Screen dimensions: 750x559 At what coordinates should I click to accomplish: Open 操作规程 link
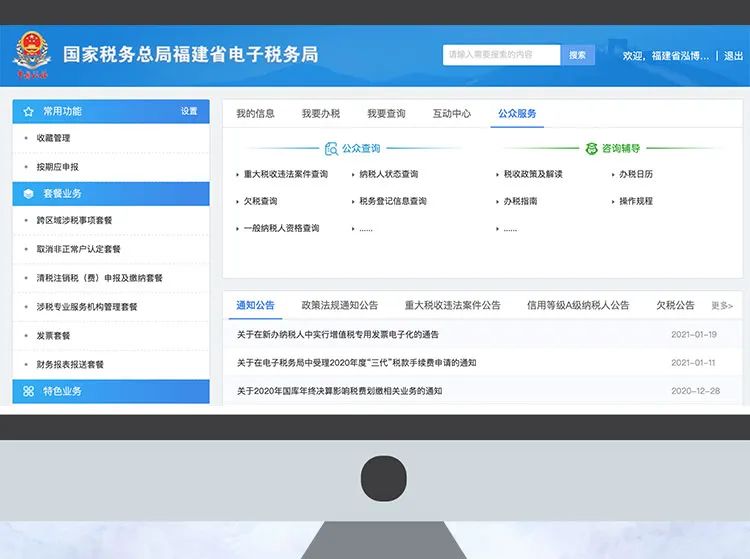tap(636, 201)
